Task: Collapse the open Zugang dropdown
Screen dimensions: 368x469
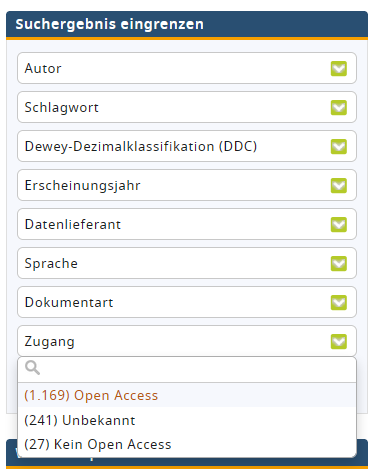Action: [187, 341]
